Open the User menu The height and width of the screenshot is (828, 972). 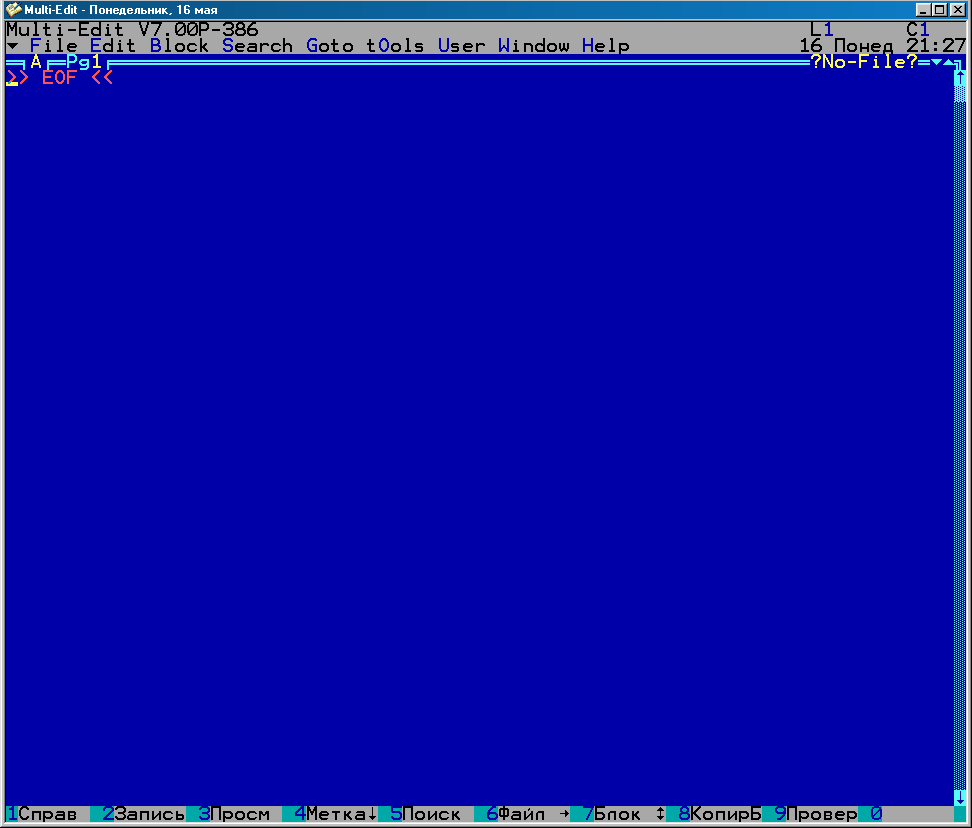pyautogui.click(x=461, y=46)
